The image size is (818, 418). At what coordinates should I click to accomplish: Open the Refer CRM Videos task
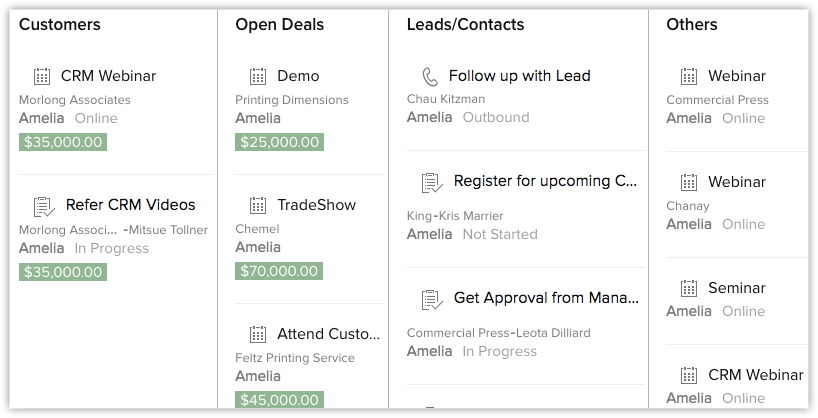pyautogui.click(x=130, y=205)
